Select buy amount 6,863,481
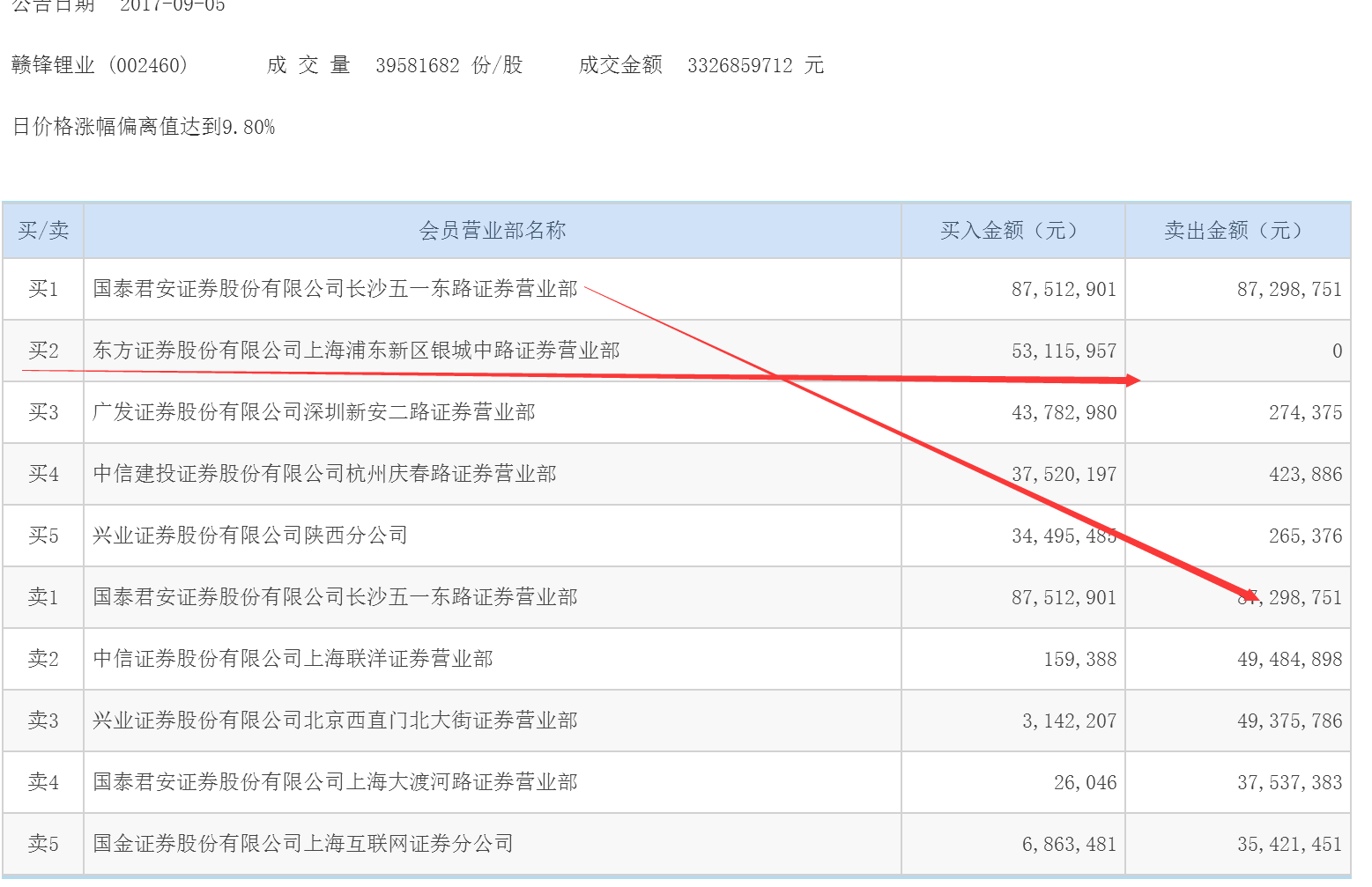The height and width of the screenshot is (887, 1372). coord(1069,845)
